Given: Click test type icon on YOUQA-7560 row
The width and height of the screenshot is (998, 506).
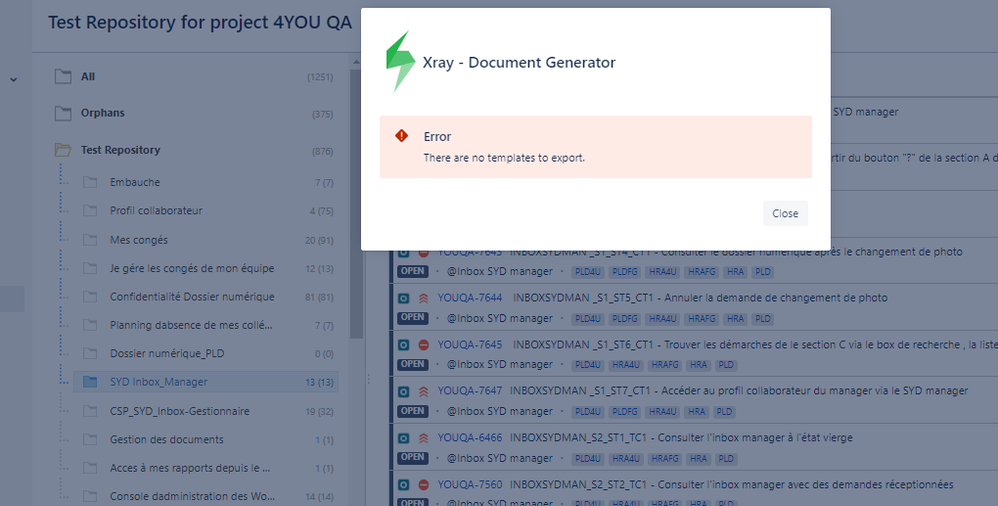Looking at the screenshot, I should 404,485.
